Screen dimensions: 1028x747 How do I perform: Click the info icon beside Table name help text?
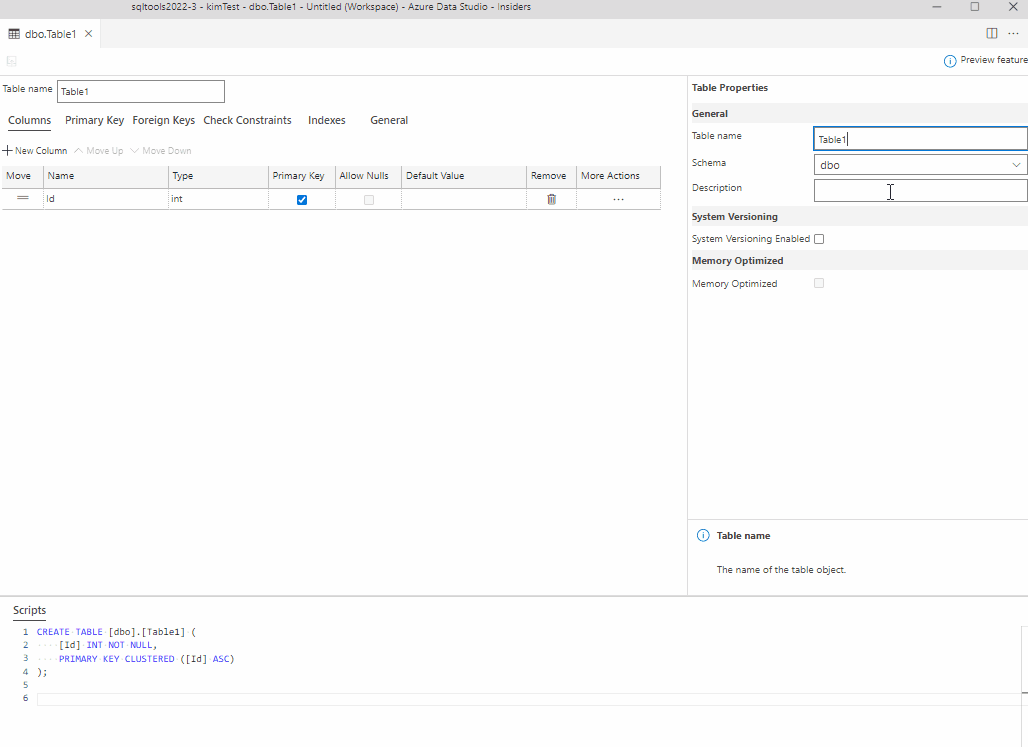pos(703,535)
